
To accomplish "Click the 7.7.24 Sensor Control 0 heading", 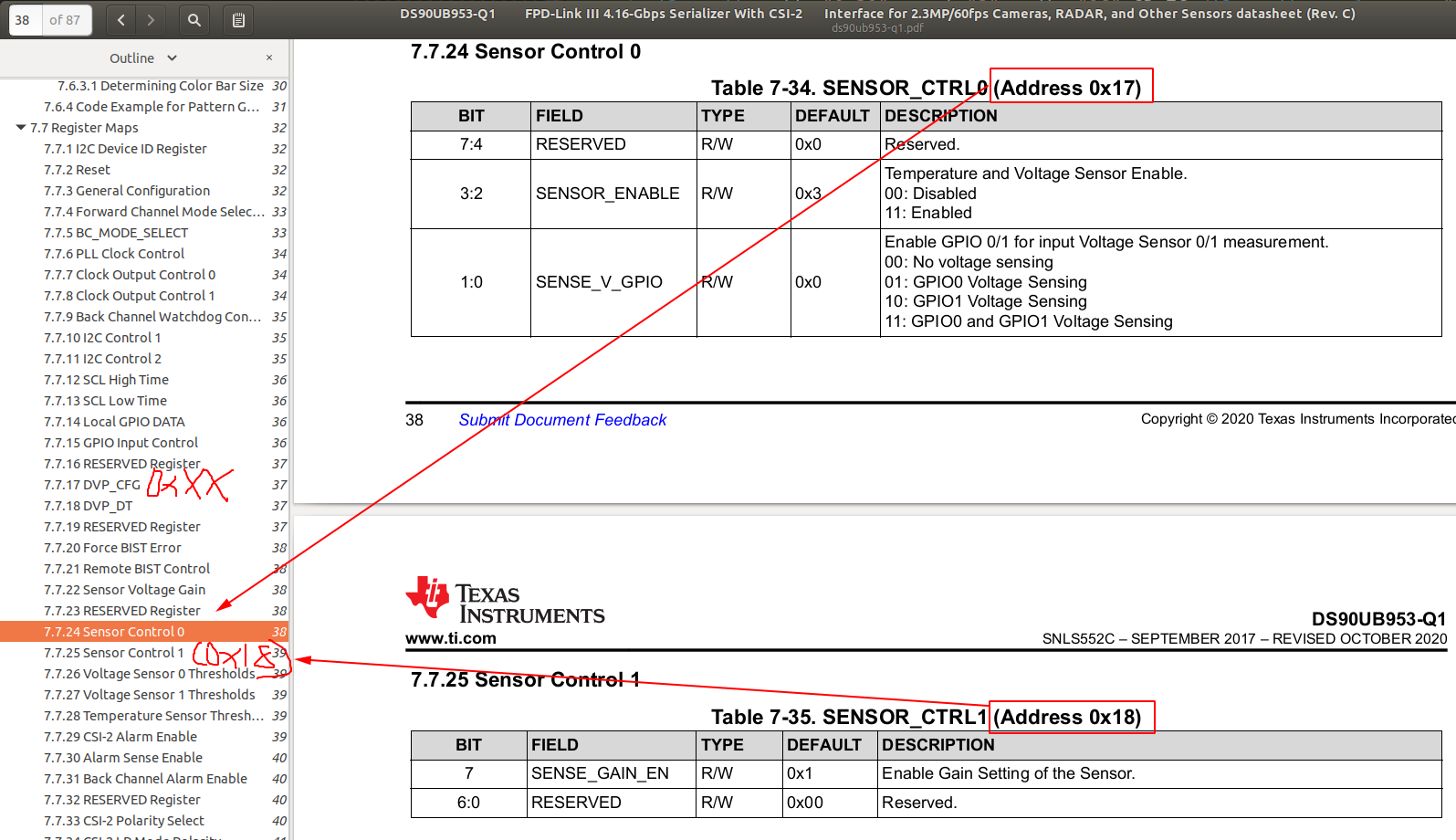I will (526, 52).
